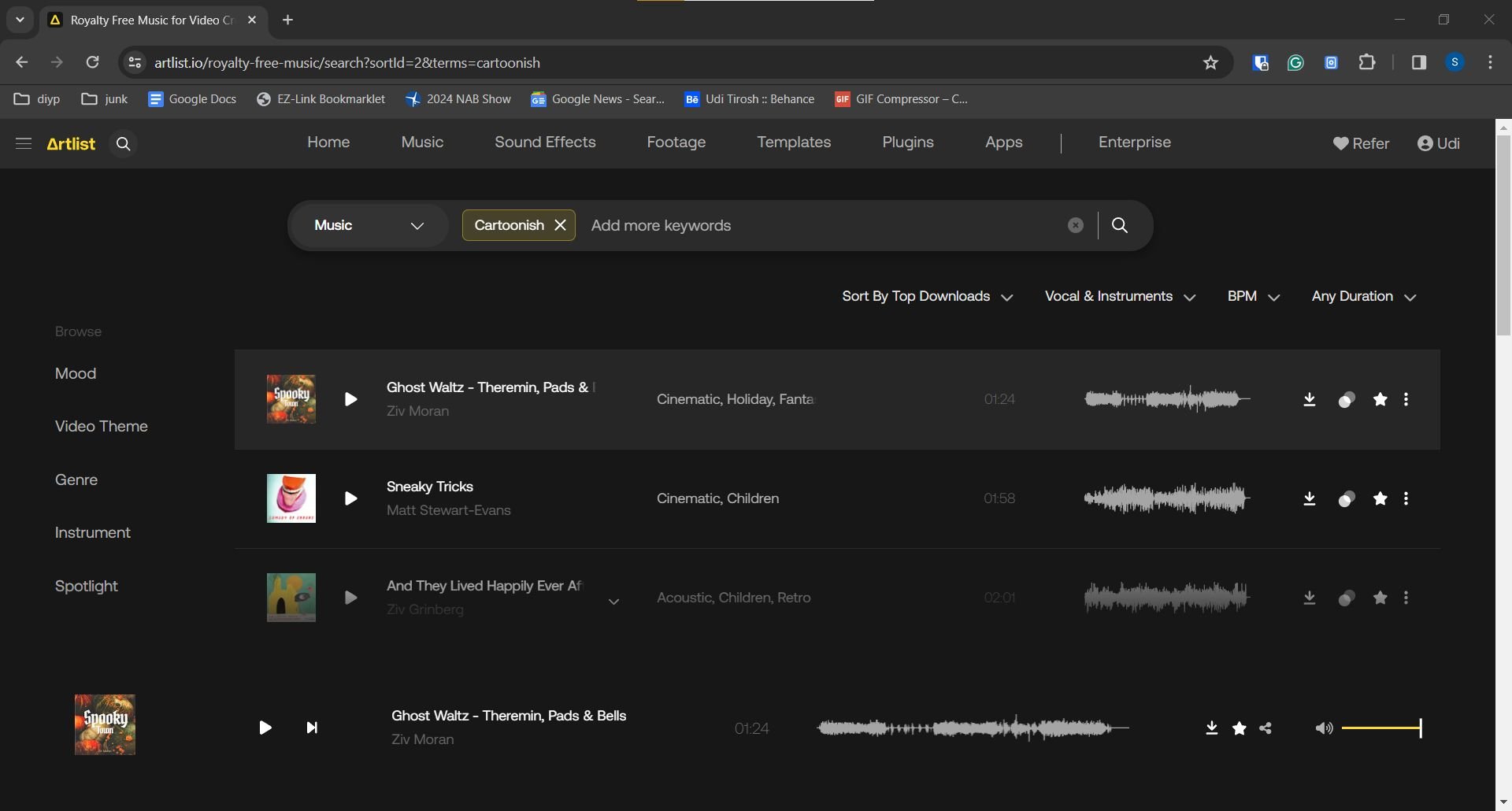Viewport: 1512px width, 811px height.
Task: Browse by Video Theme
Action: pos(102,427)
